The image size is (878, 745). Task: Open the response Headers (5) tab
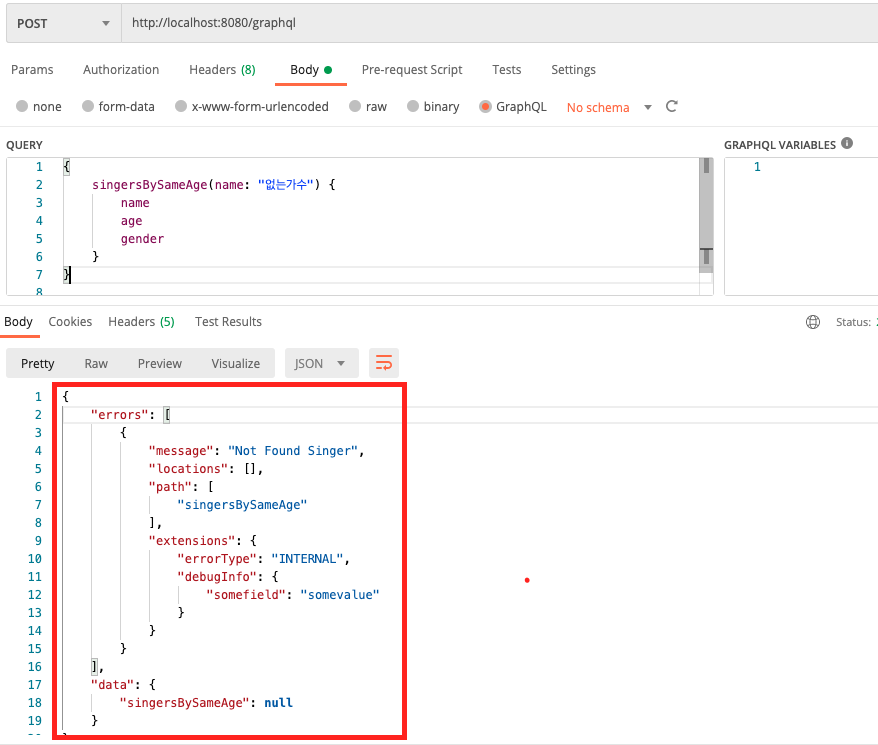[x=141, y=322]
